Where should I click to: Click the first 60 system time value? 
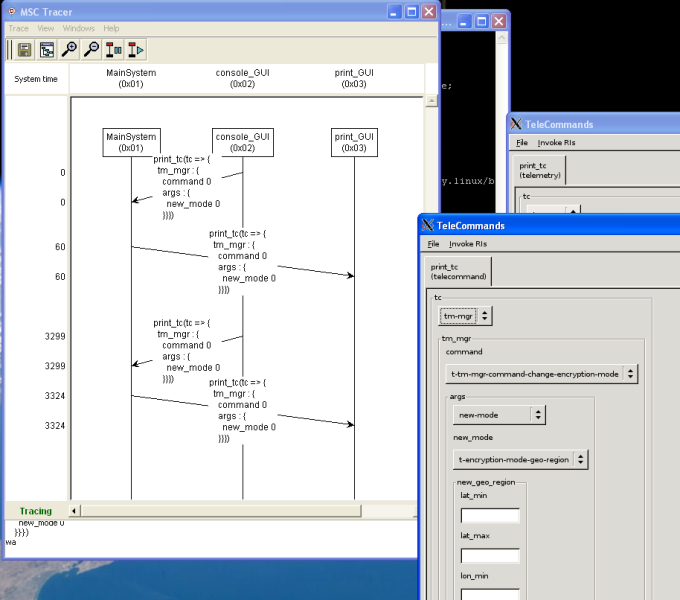click(60, 247)
